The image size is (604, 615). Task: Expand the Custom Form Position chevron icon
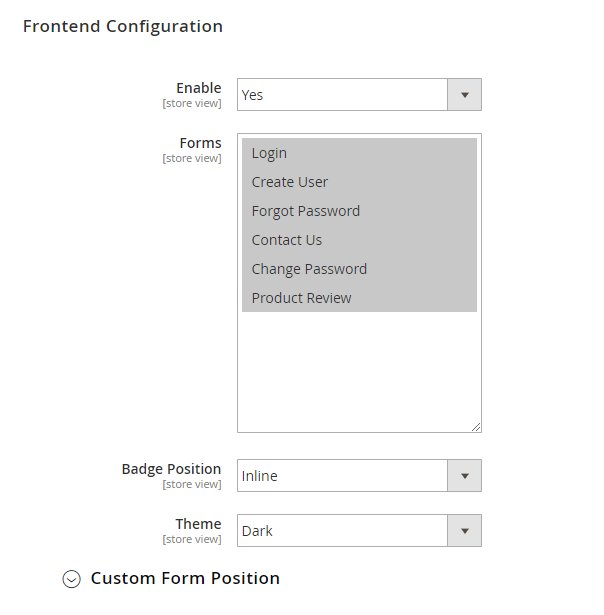point(71,579)
